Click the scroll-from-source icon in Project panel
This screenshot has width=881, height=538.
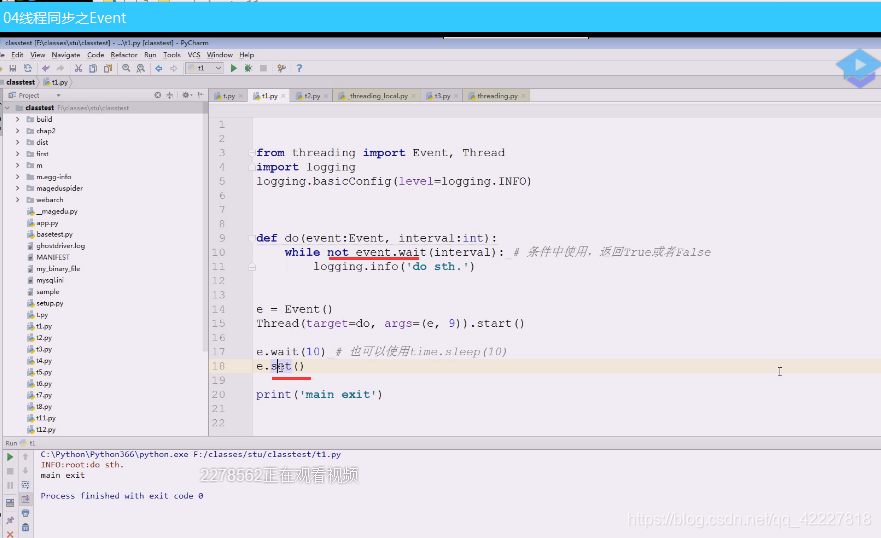158,95
